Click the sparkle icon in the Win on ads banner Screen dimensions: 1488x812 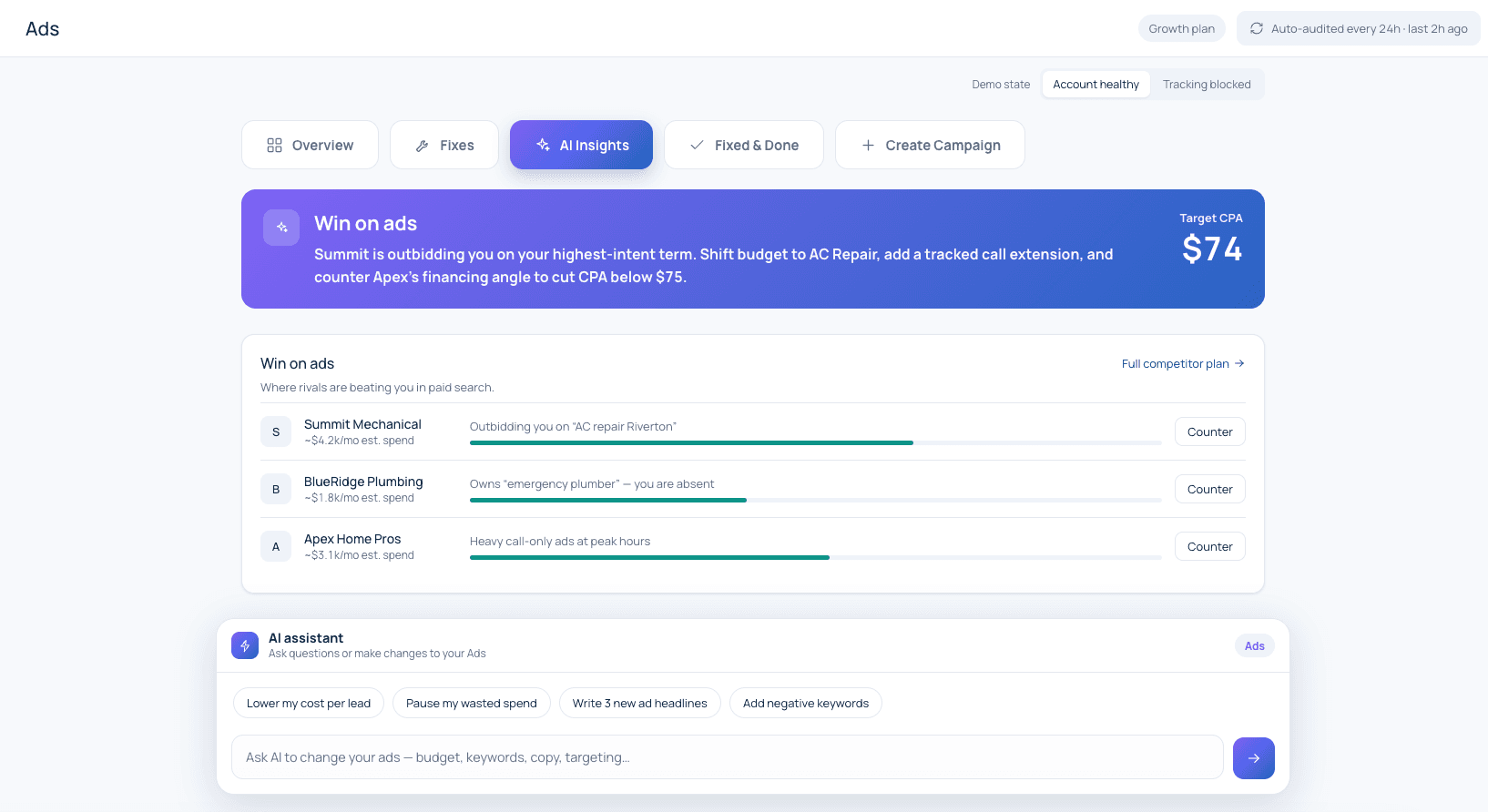point(281,228)
